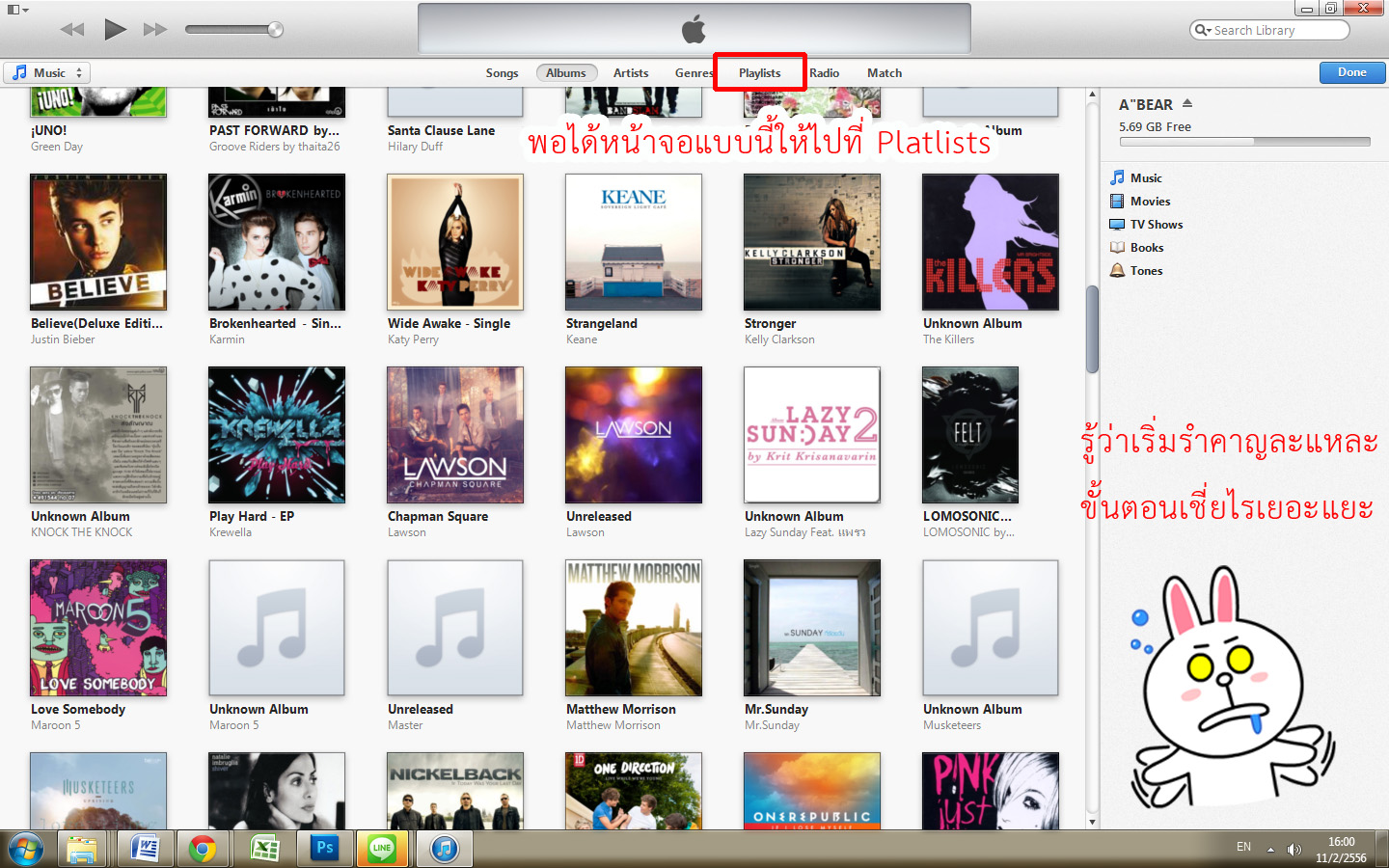Switch to the Albums tab
This screenshot has width=1389, height=868.
tap(566, 73)
